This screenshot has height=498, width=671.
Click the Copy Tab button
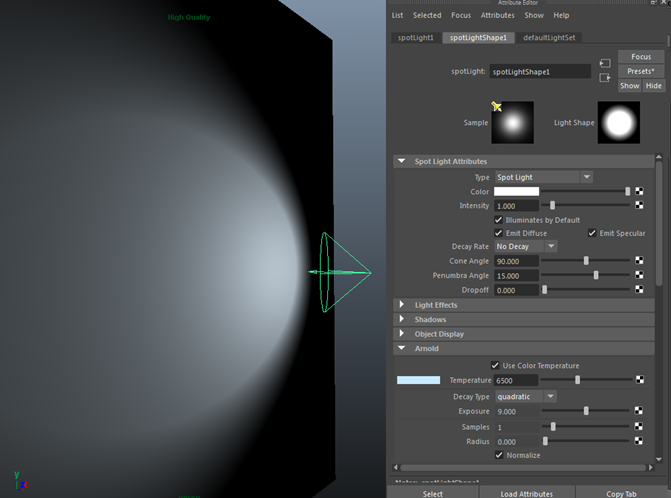[x=621, y=493]
